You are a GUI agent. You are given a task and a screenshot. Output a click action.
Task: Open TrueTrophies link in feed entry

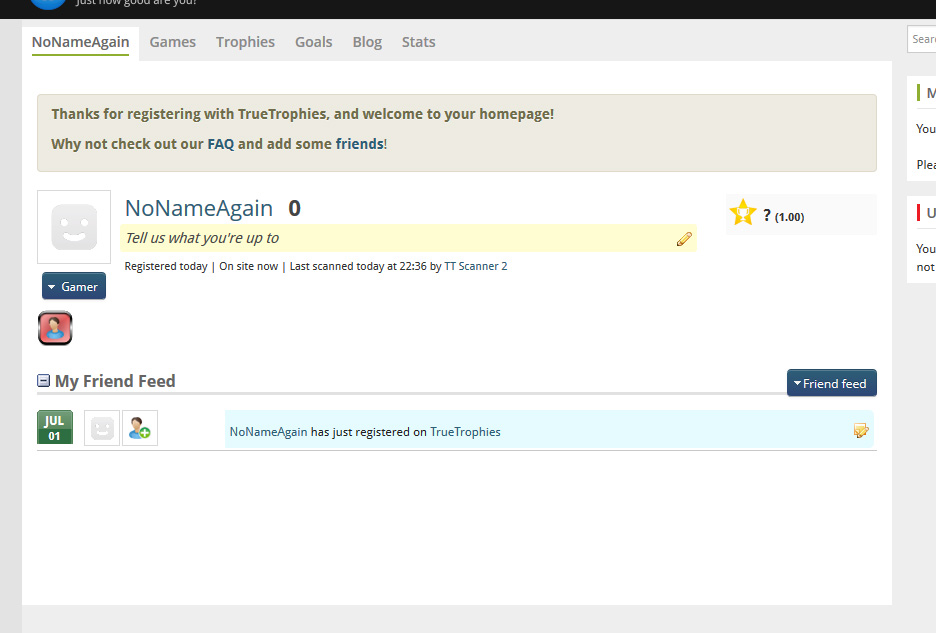[x=465, y=432]
